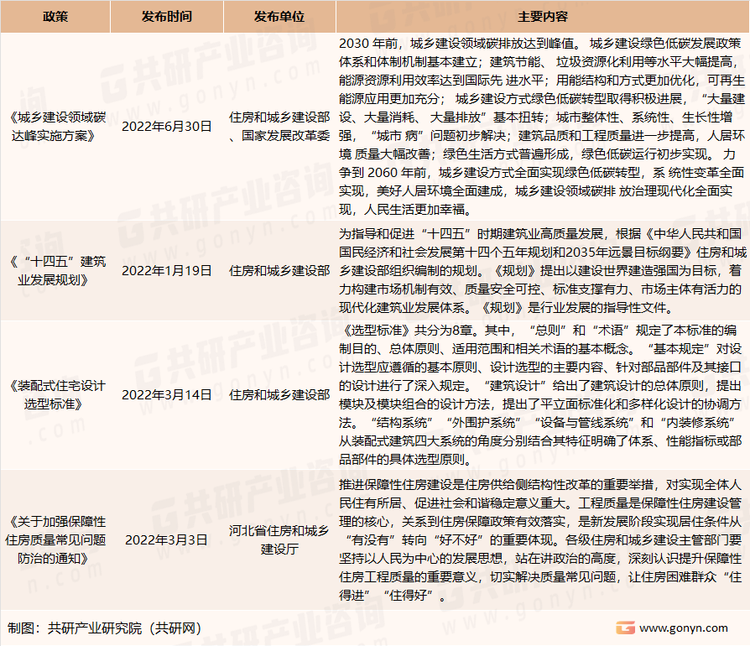Click the 发布单位 column header
This screenshot has height=646, width=750.
(279, 17)
